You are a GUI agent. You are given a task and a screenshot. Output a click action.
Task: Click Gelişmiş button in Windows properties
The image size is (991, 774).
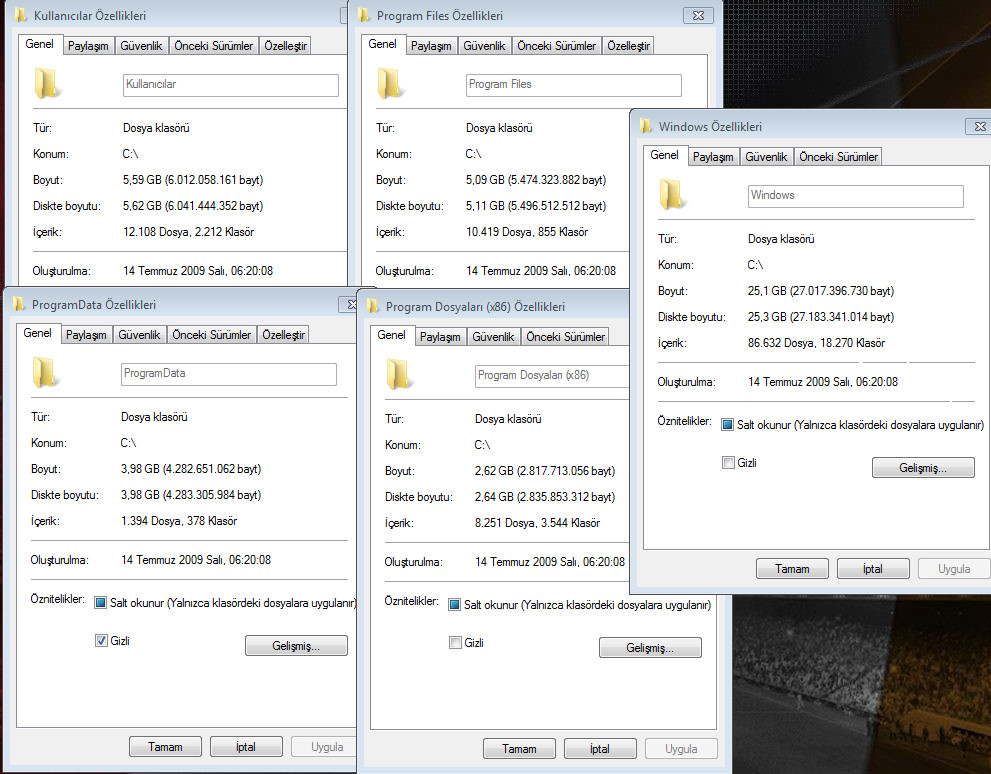(x=923, y=468)
